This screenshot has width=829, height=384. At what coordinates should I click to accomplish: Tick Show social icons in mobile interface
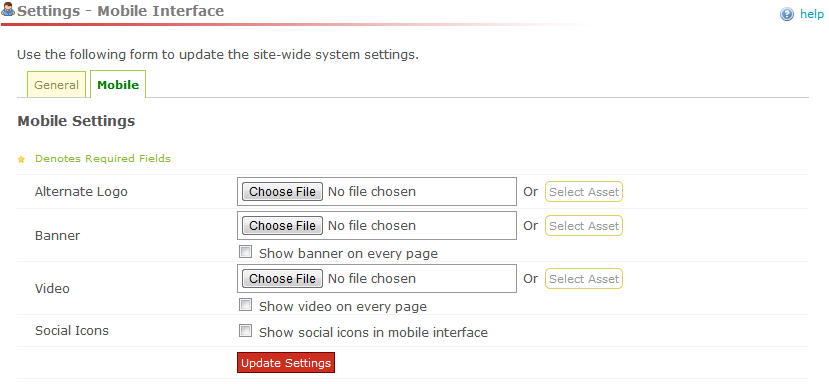[x=245, y=331]
